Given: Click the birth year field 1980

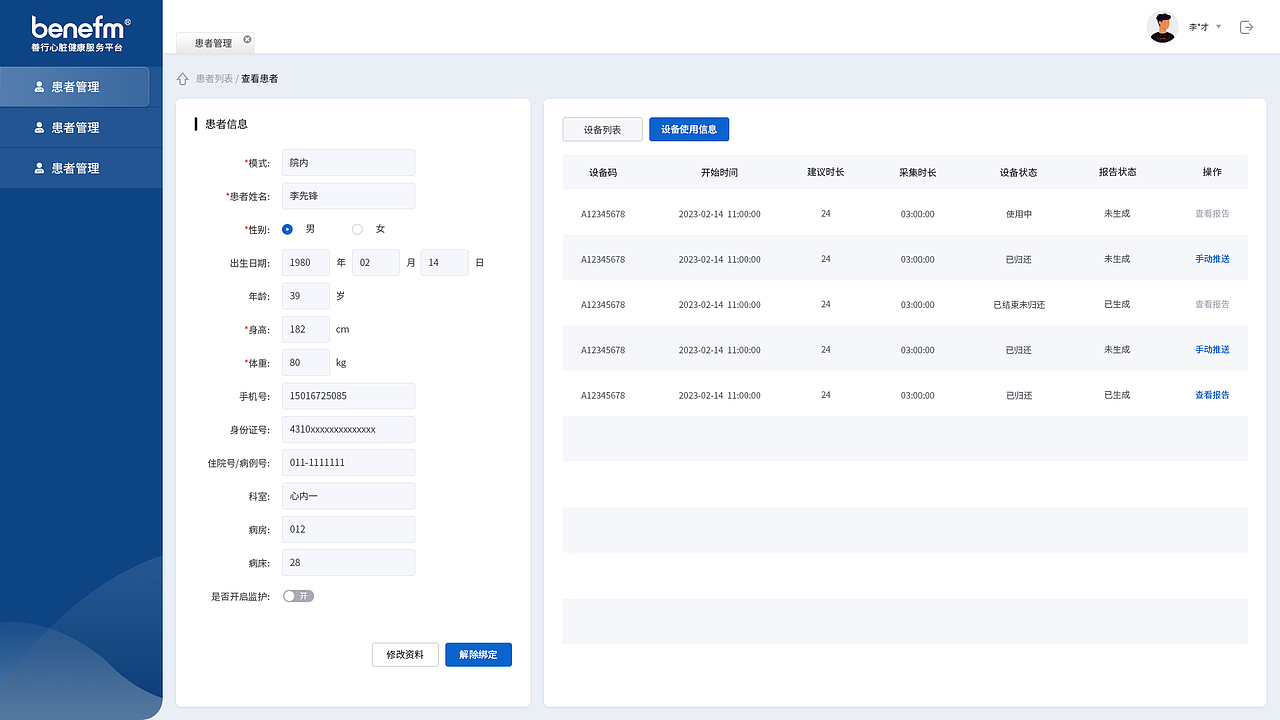Looking at the screenshot, I should click(306, 263).
